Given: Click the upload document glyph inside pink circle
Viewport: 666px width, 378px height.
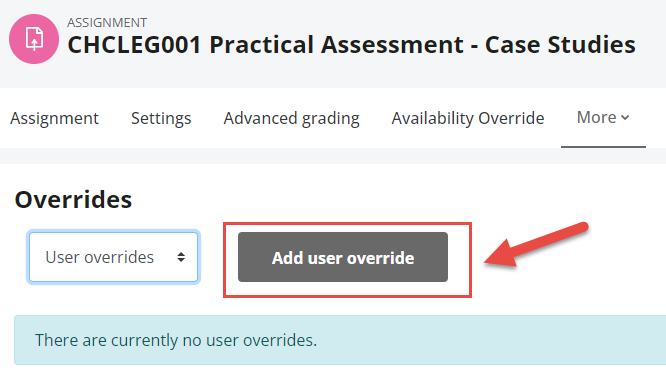Looking at the screenshot, I should click(x=34, y=39).
